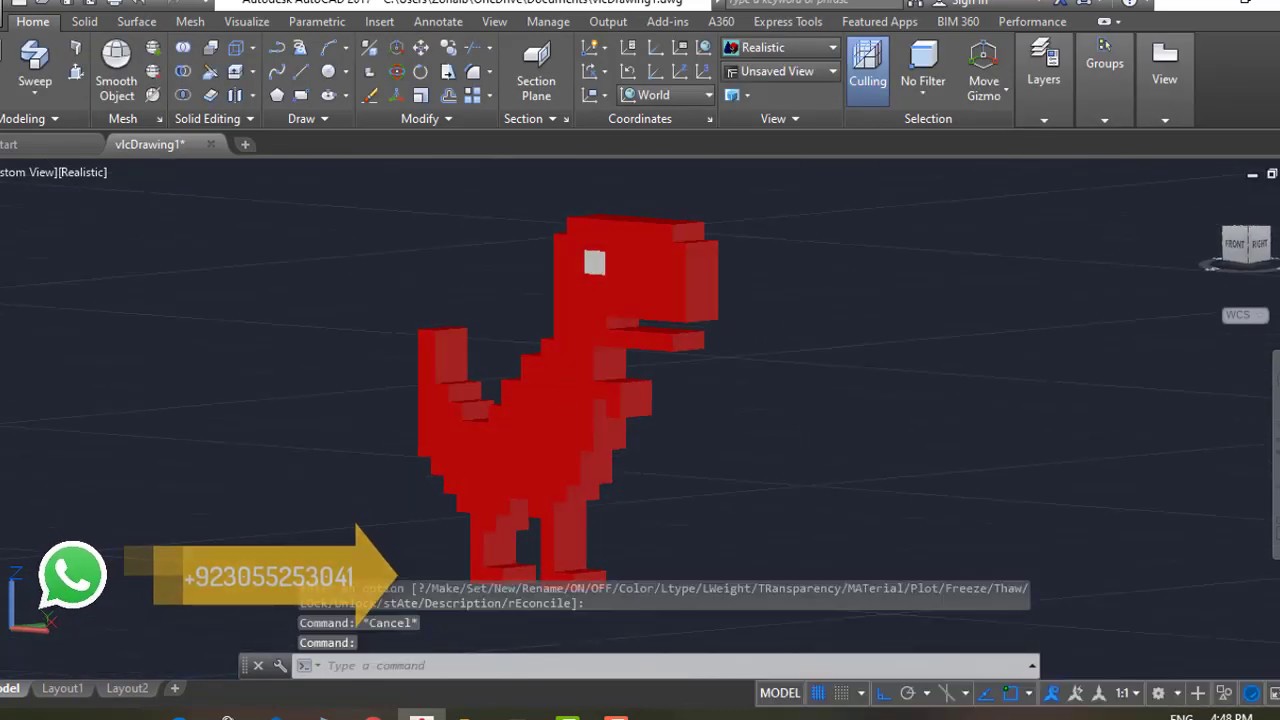Toggle 2D object snap in status bar
This screenshot has height=720, width=1280.
[1011, 693]
